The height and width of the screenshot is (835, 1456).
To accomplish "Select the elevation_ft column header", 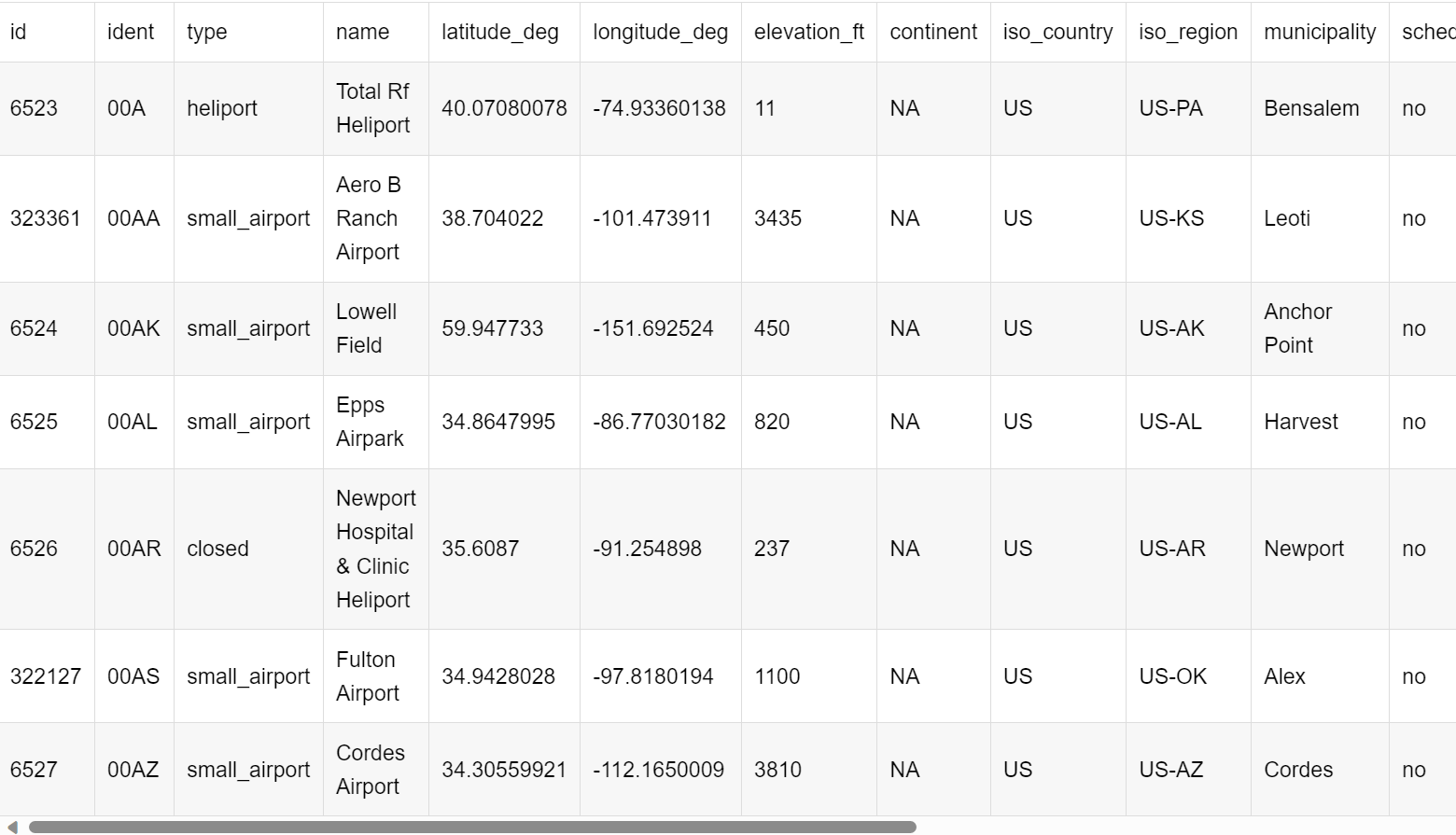I will click(x=809, y=32).
